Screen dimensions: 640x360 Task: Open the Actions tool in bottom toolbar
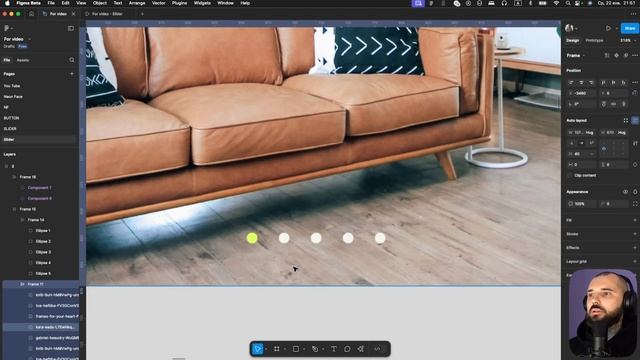pos(361,349)
